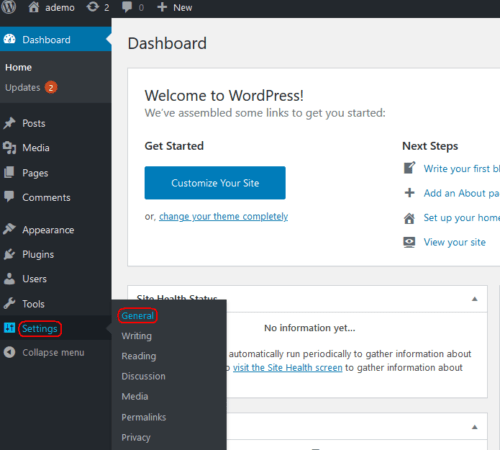Click the Comments speech bubble sidebar icon

(9, 197)
